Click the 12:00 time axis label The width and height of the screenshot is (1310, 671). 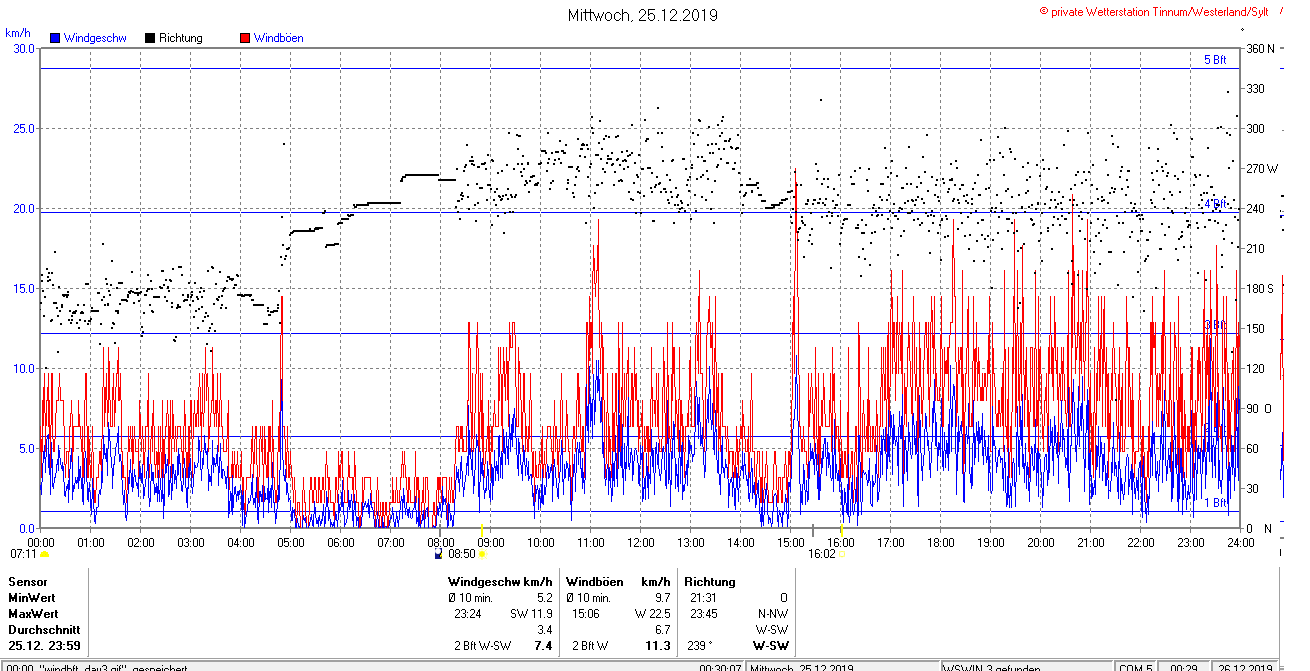641,543
